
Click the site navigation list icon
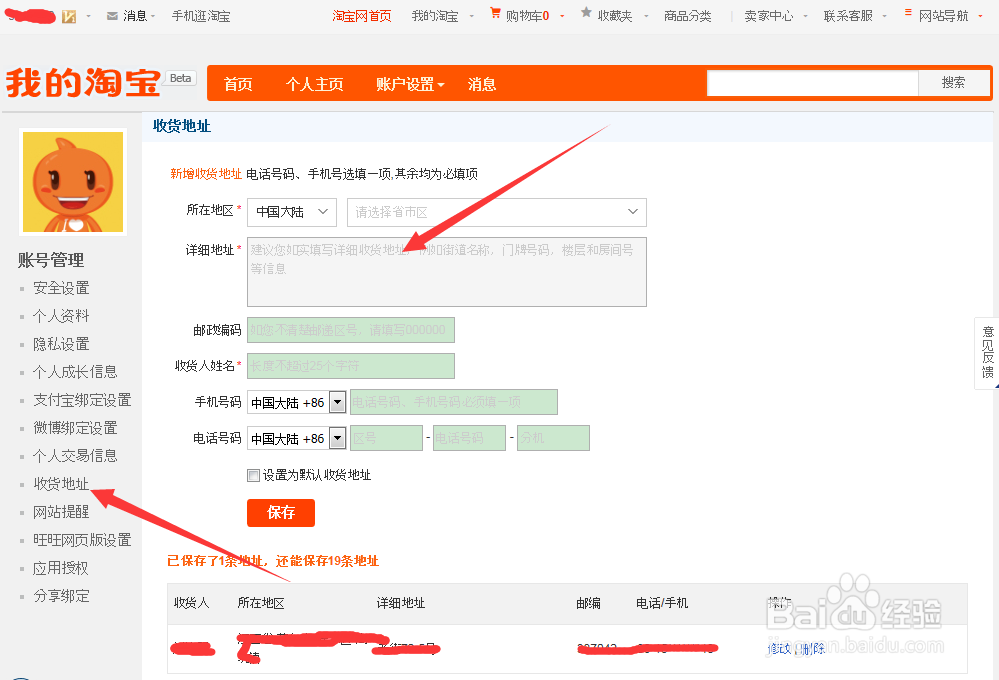(908, 13)
